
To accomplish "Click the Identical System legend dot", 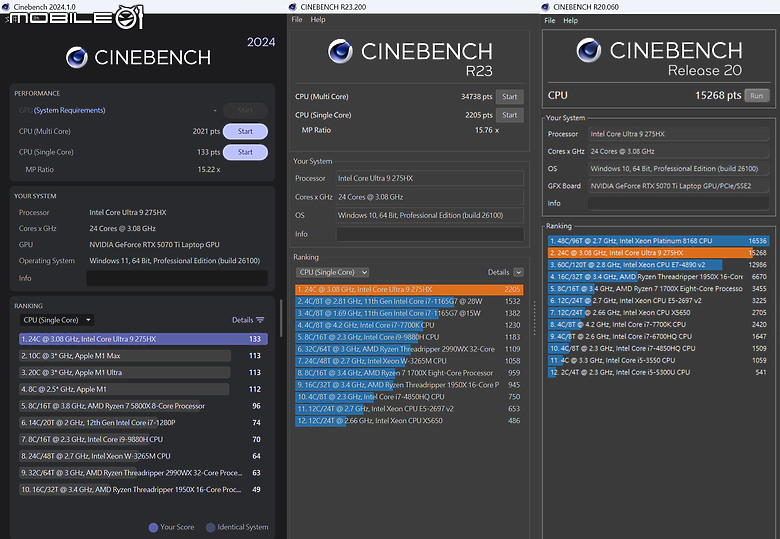I will pyautogui.click(x=211, y=527).
